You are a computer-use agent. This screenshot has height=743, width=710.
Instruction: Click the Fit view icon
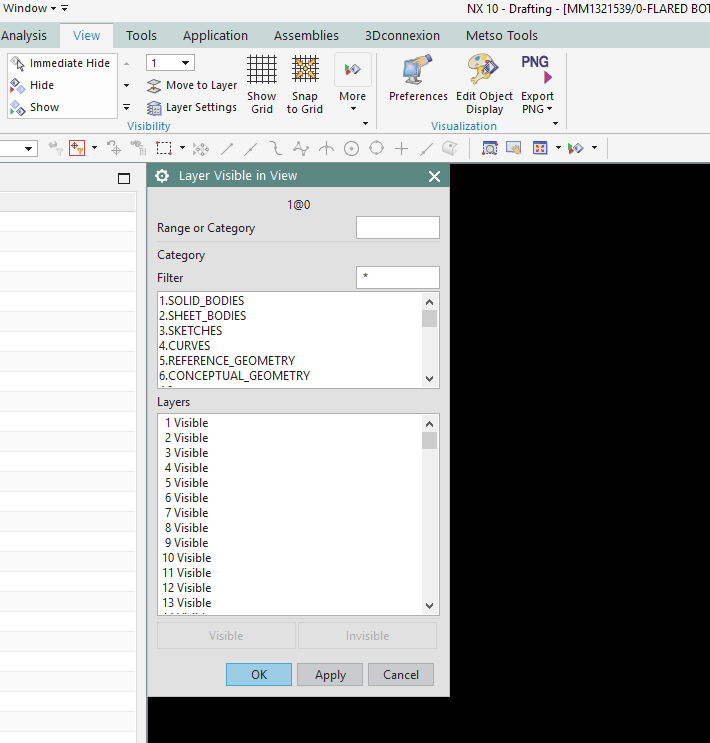point(540,148)
